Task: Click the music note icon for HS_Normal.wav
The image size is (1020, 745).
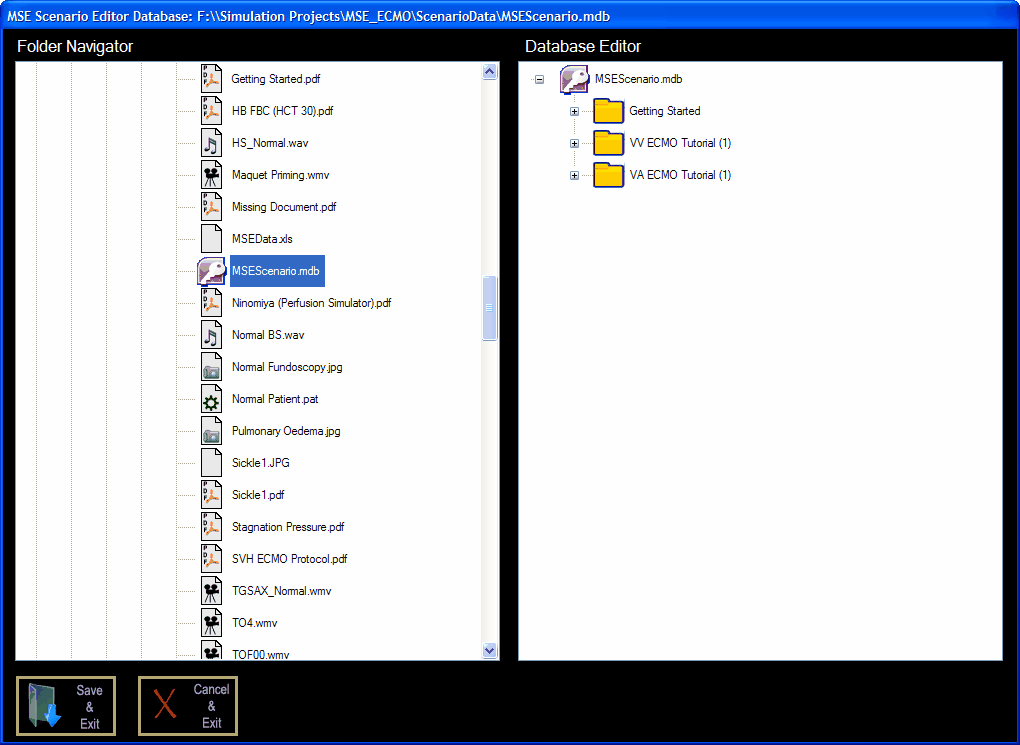Action: [x=211, y=142]
